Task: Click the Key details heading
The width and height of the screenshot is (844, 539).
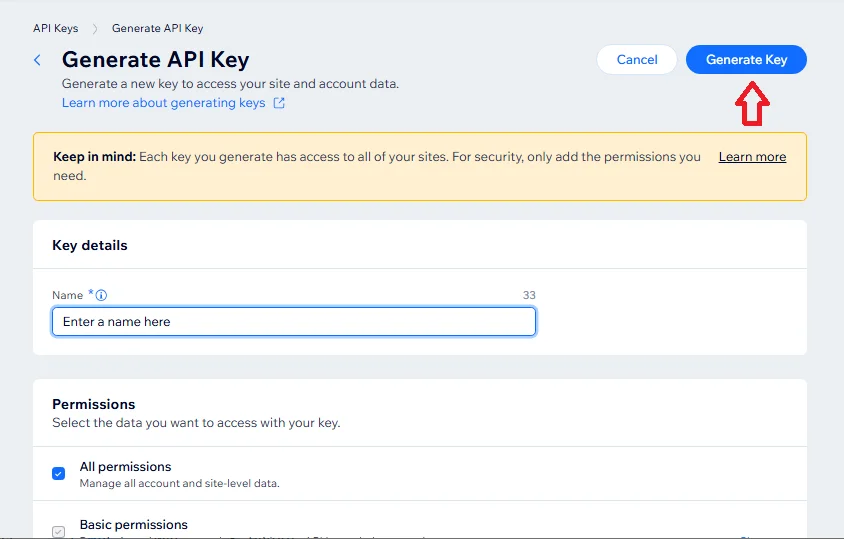Action: click(x=90, y=245)
